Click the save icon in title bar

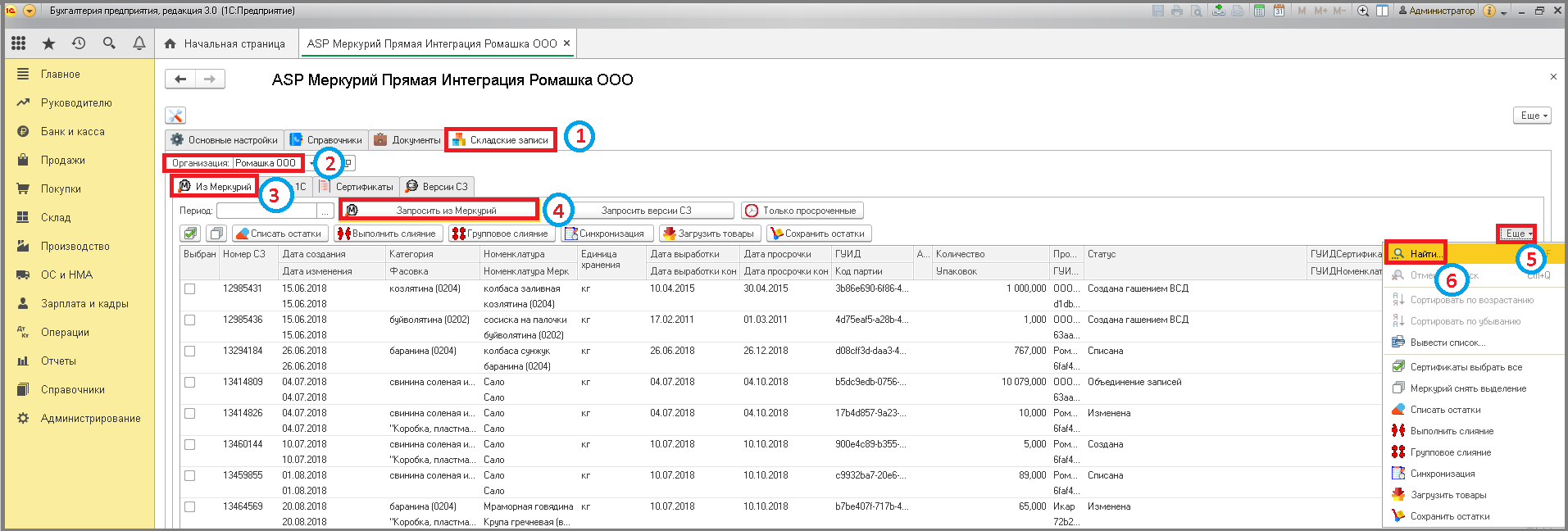click(1158, 11)
